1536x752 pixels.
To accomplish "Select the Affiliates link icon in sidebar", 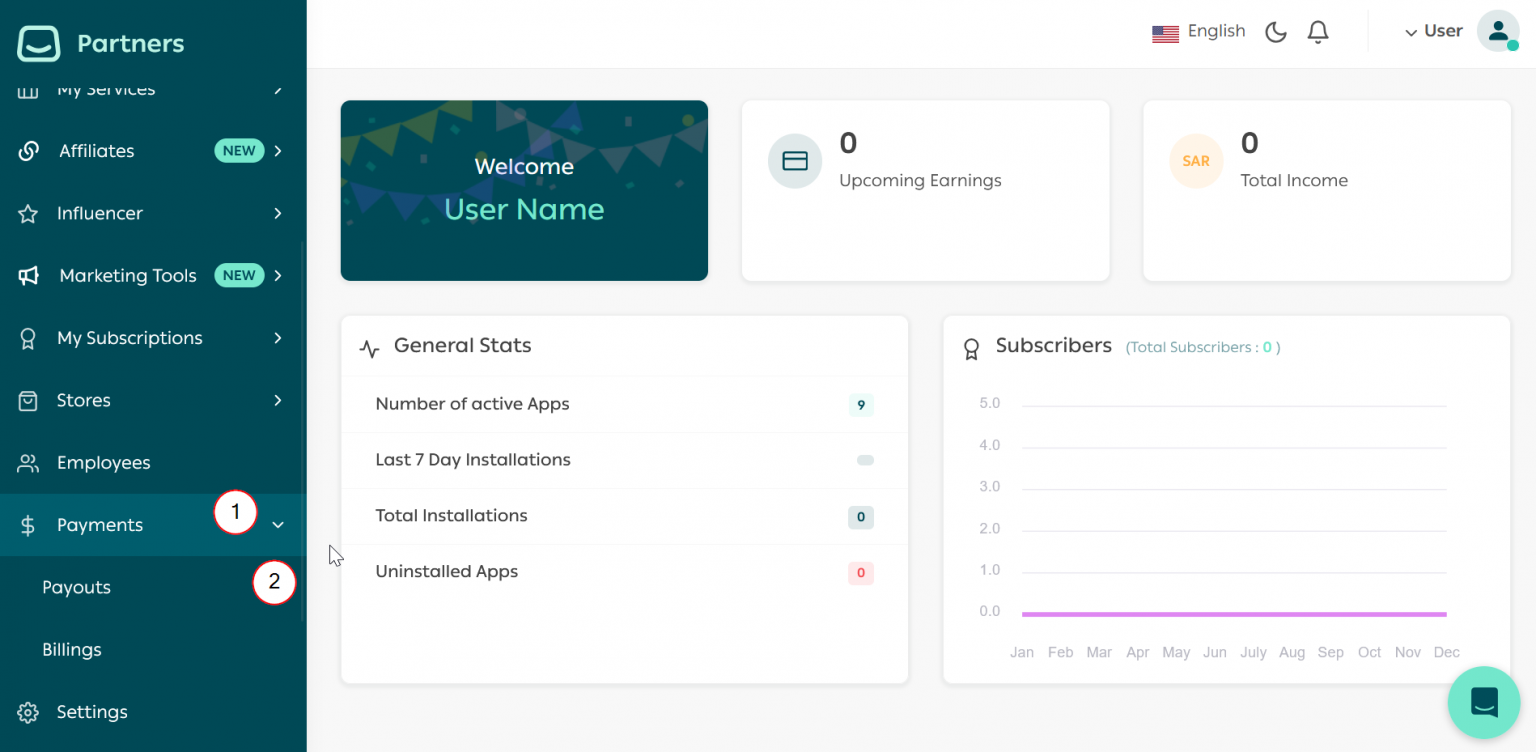I will coord(29,151).
